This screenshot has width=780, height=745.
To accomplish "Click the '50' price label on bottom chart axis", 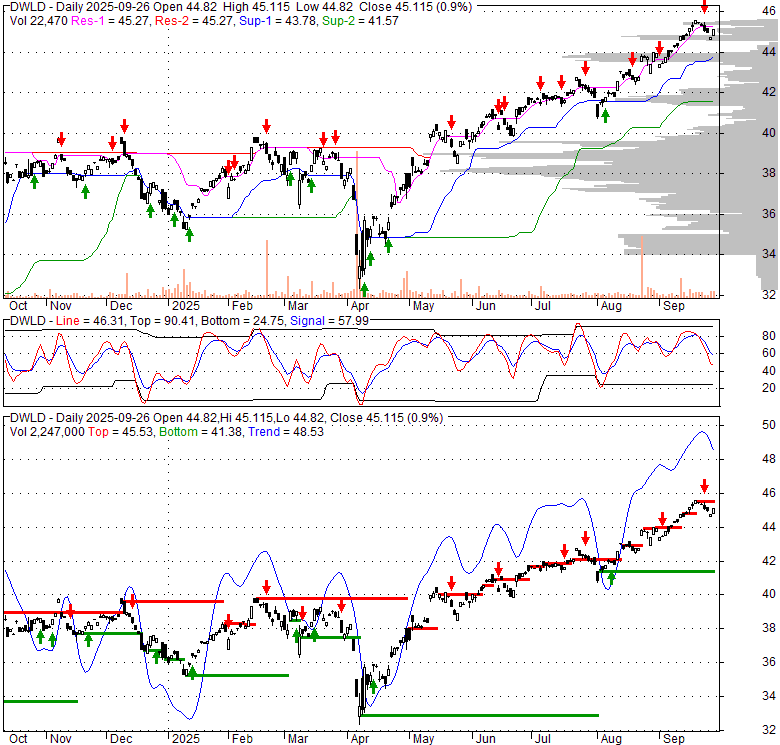I will tap(769, 425).
